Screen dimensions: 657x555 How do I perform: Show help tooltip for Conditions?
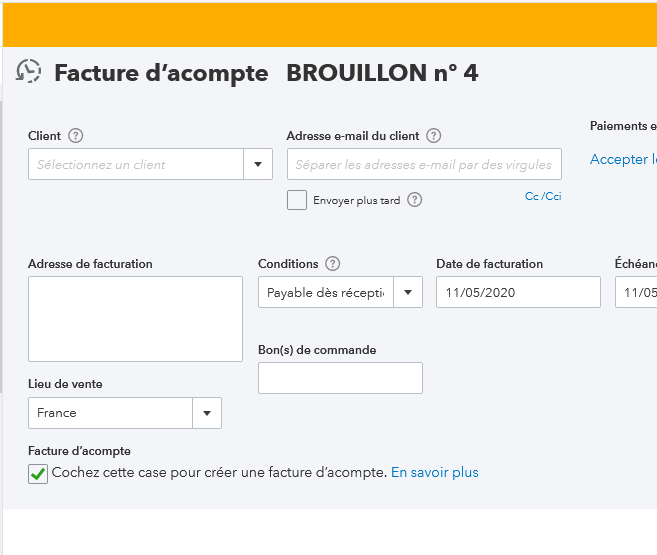click(x=333, y=264)
